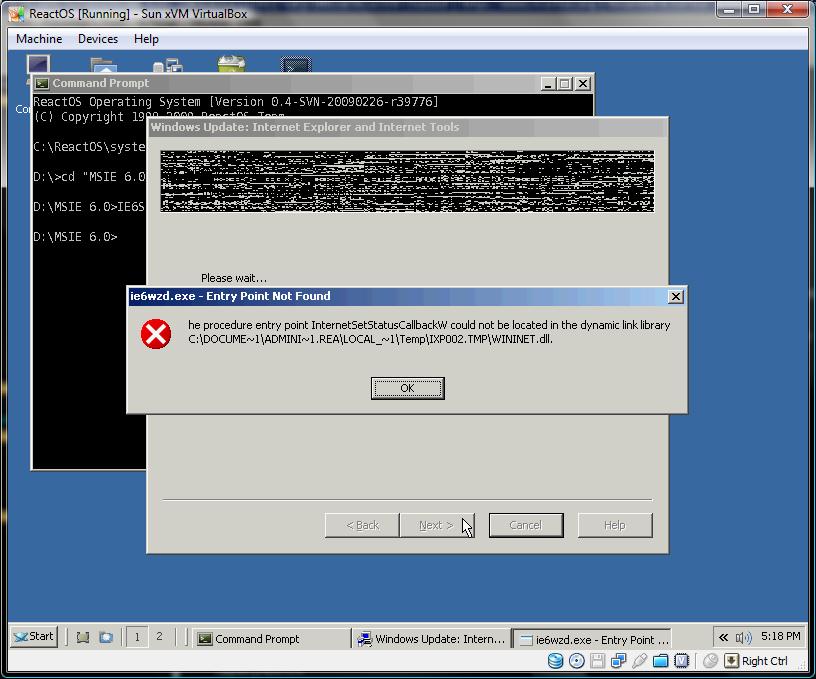Click the CD/DVD drive status icon
Image resolution: width=816 pixels, height=679 pixels.
point(577,661)
